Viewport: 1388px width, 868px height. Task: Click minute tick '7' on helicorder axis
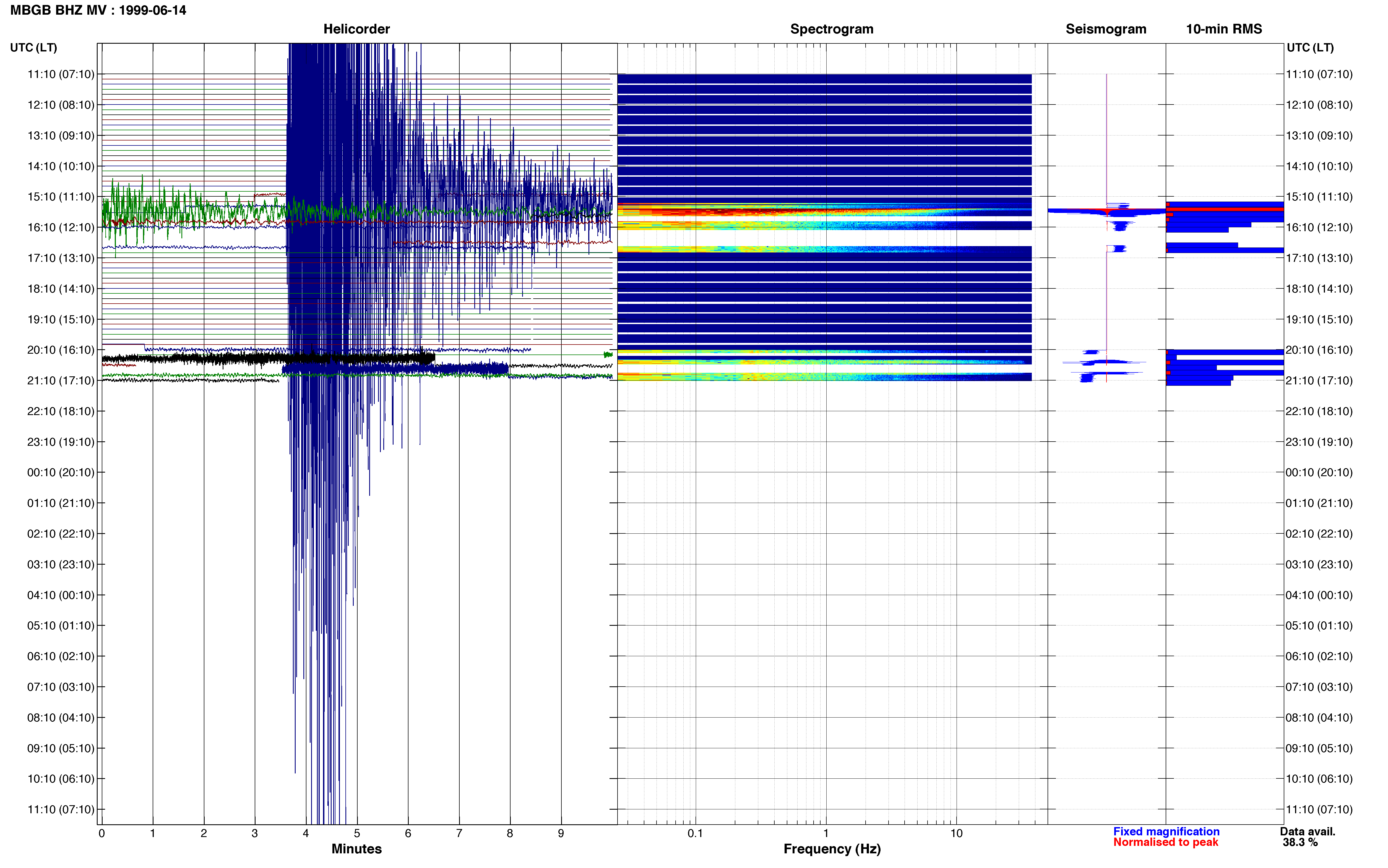pyautogui.click(x=459, y=833)
